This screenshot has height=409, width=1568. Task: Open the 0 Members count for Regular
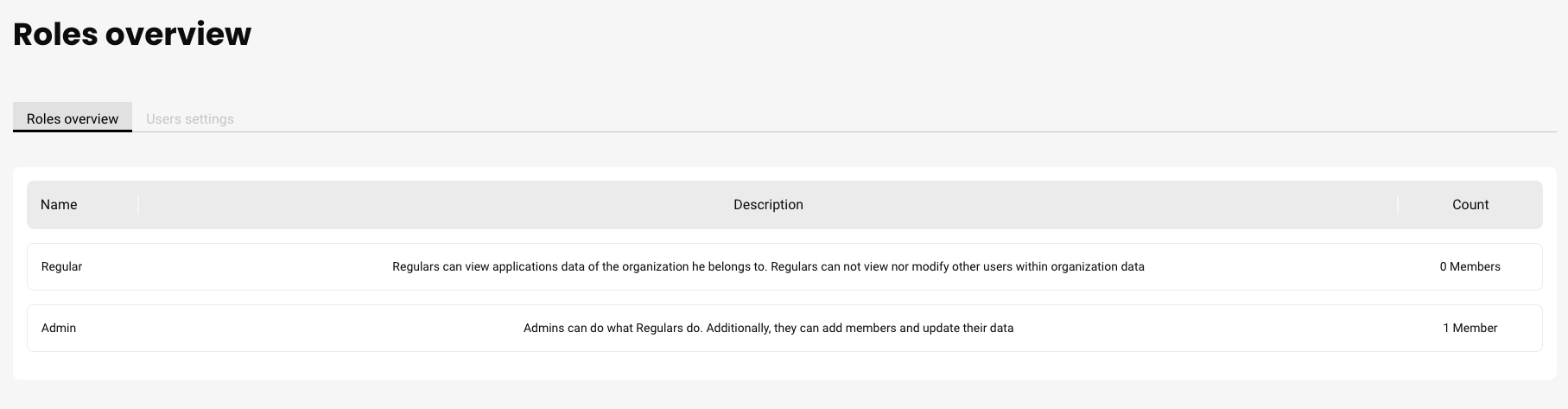[1470, 266]
